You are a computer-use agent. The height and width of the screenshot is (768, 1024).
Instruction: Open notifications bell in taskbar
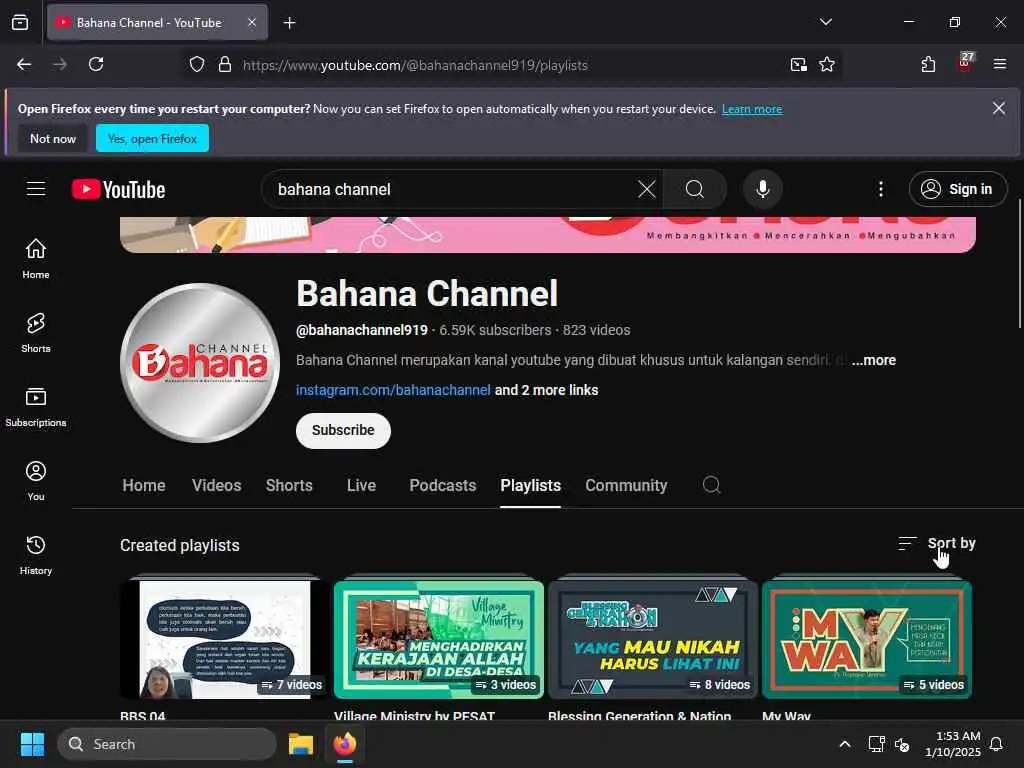(996, 744)
